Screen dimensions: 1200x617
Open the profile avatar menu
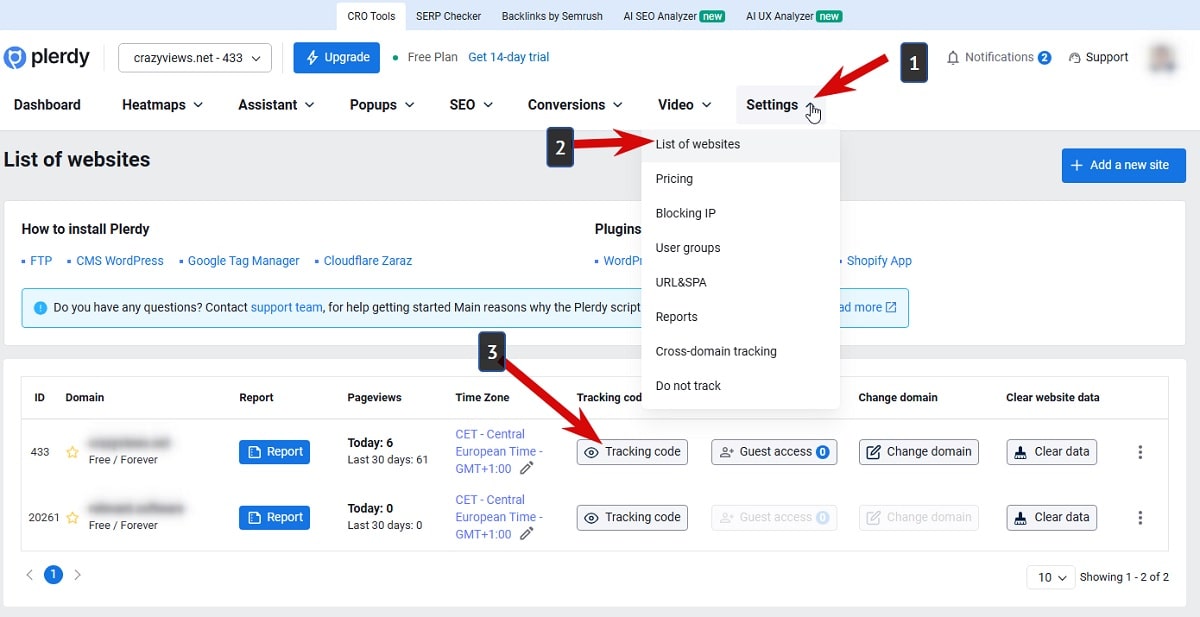1162,57
